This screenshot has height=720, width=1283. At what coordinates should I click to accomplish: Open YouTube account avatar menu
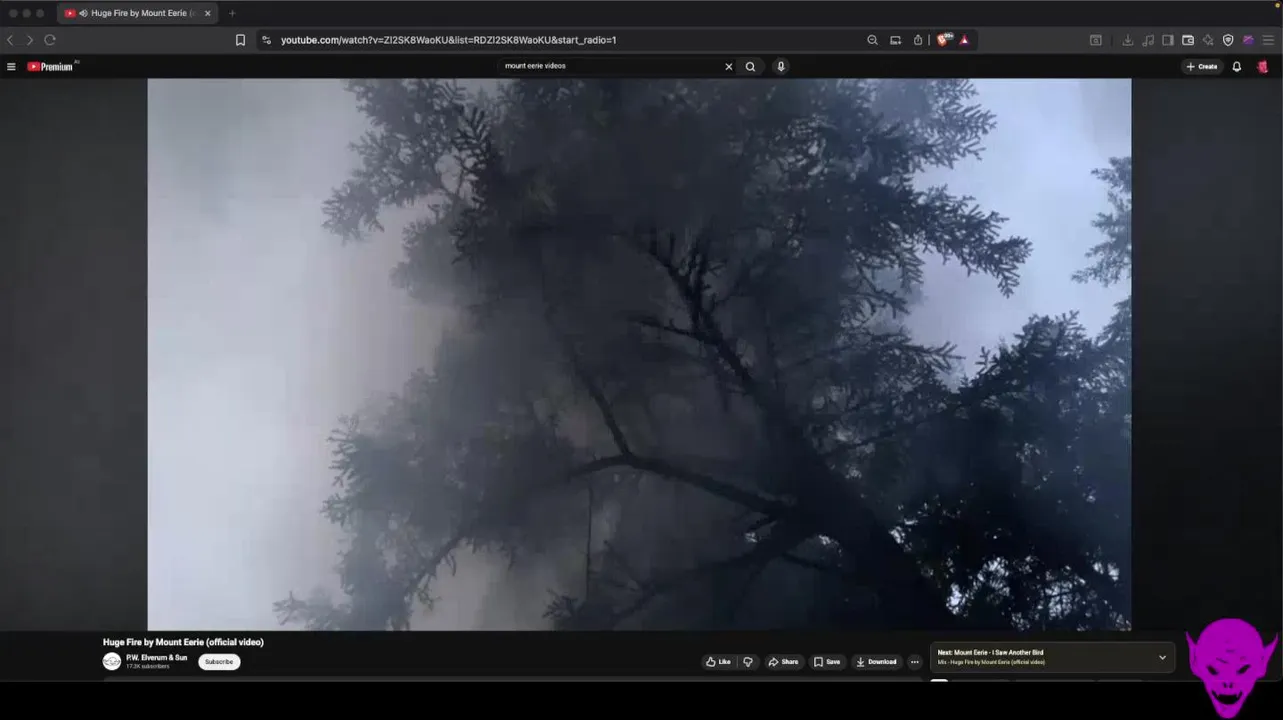click(x=1263, y=67)
